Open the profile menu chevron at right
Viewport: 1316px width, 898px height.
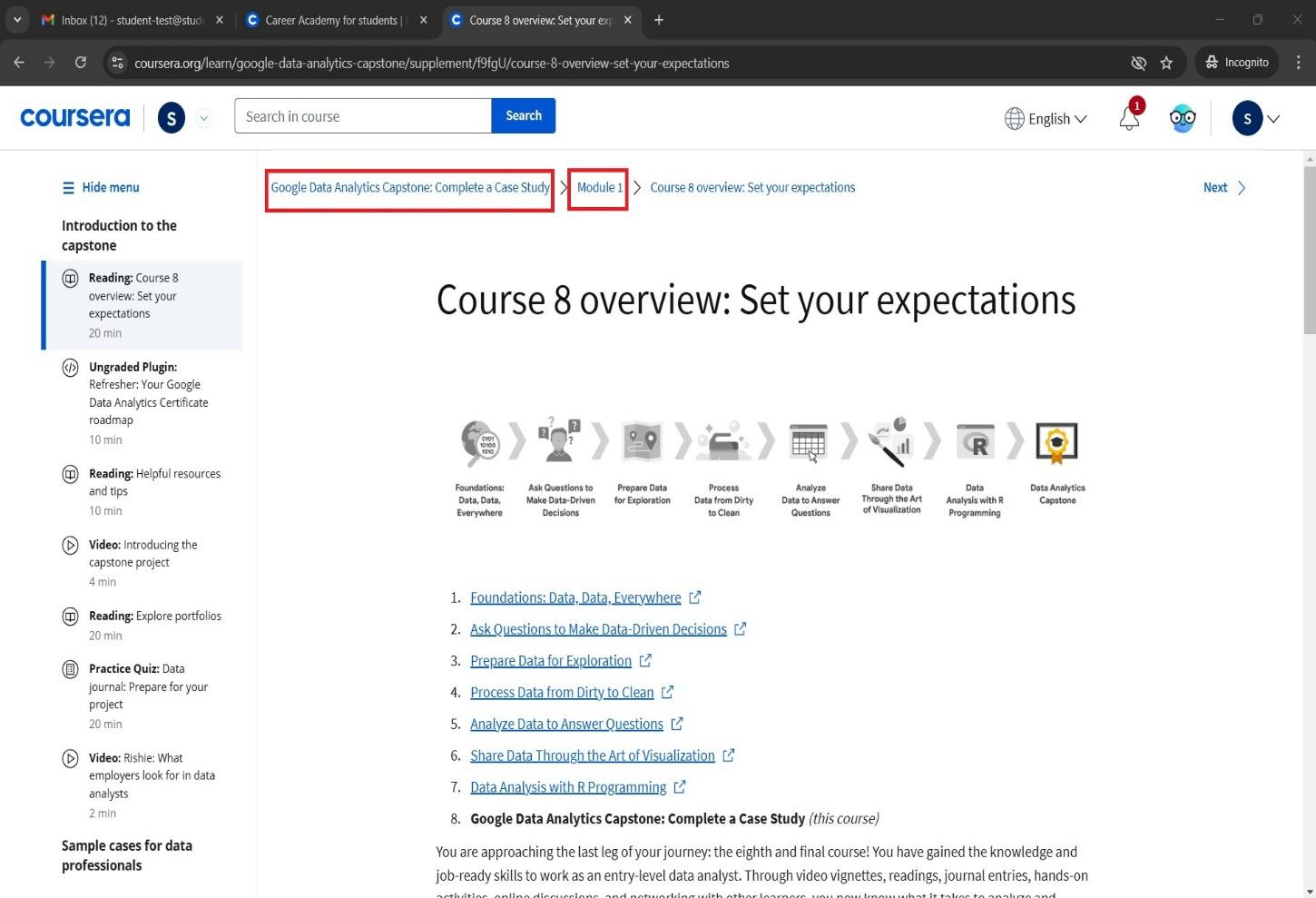pyautogui.click(x=1274, y=119)
